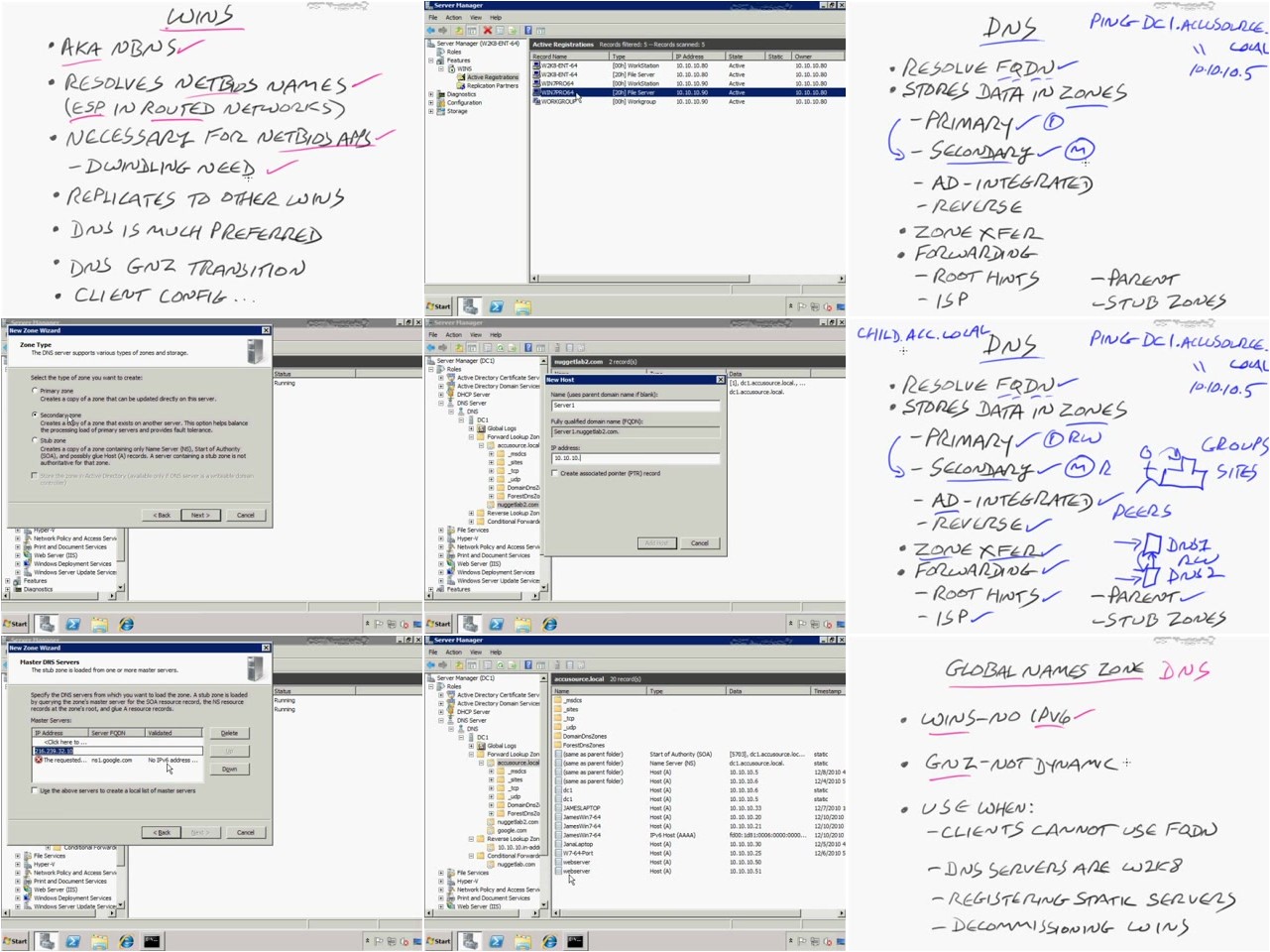Select the WORKGROUP record row

click(x=688, y=101)
